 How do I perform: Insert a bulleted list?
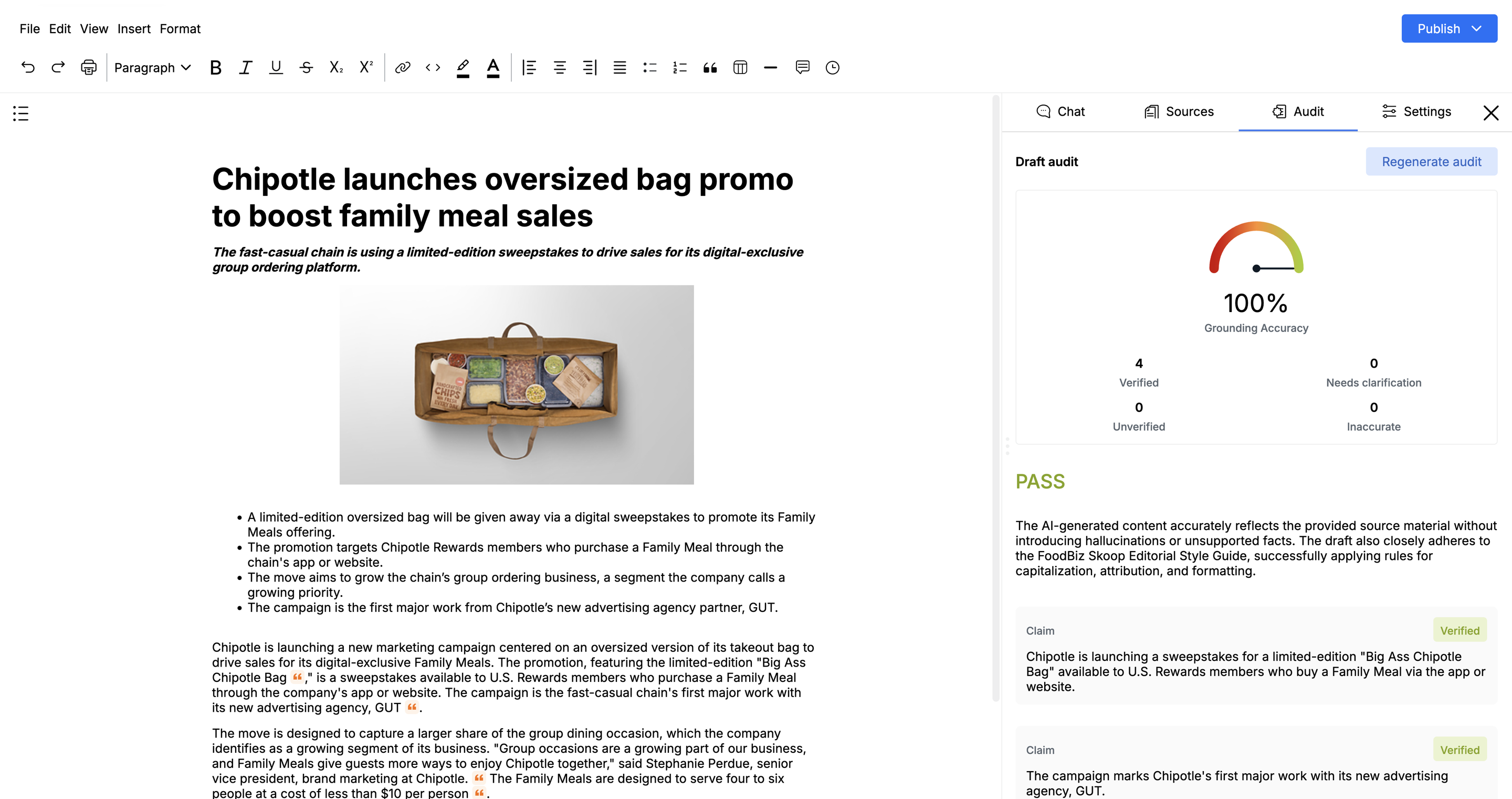click(650, 68)
